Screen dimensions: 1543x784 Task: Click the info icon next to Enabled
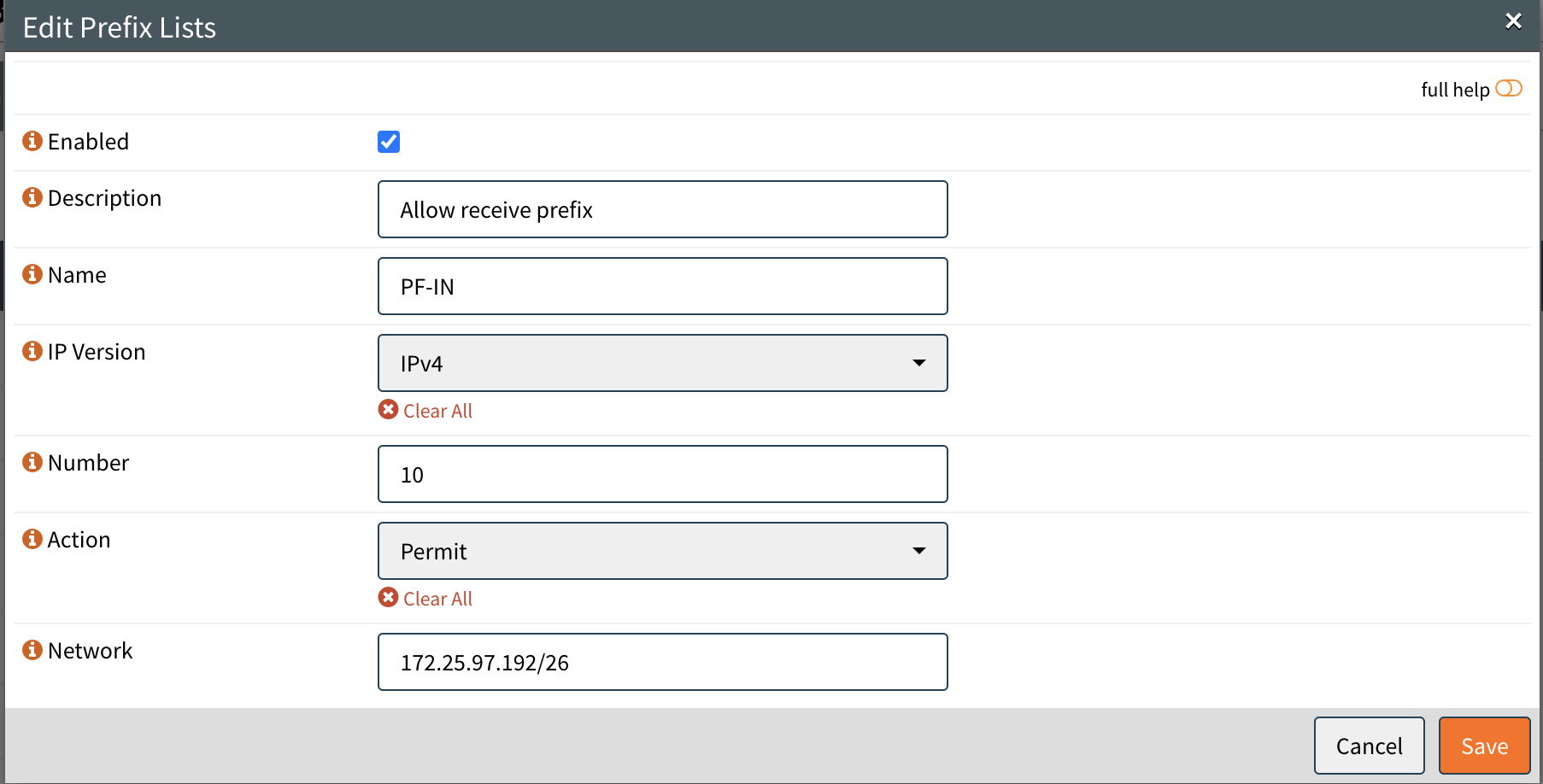point(32,141)
